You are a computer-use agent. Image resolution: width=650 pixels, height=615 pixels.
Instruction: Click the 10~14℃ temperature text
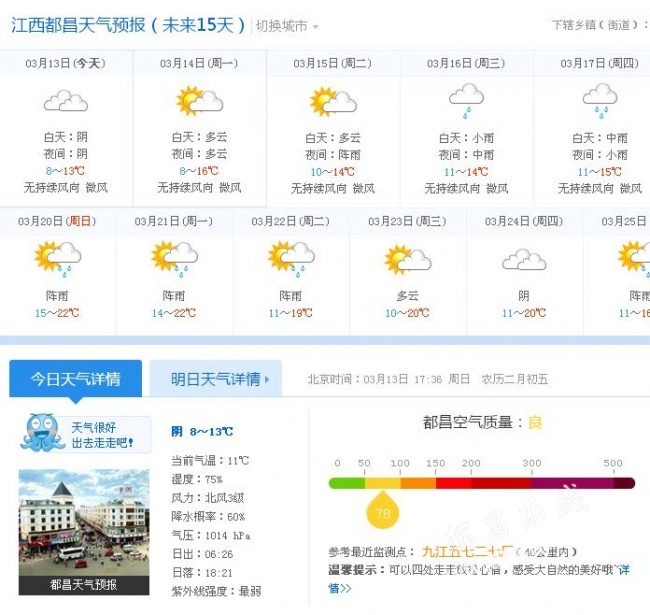tap(332, 172)
